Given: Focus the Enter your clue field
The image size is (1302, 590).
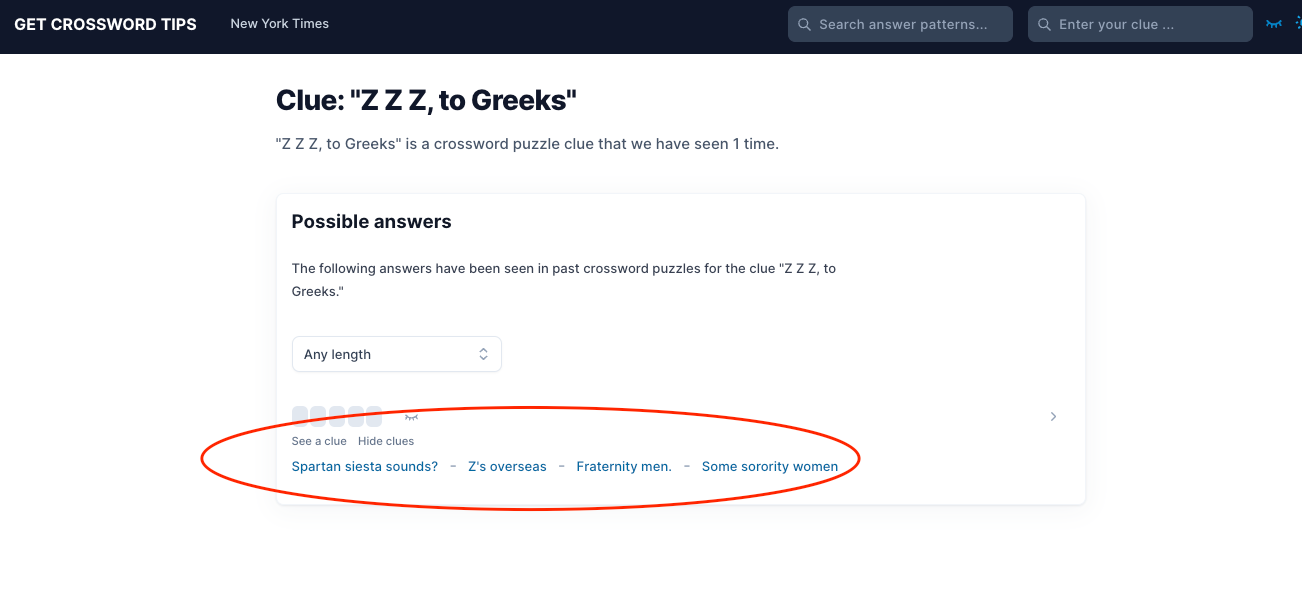Looking at the screenshot, I should pyautogui.click(x=1140, y=24).
